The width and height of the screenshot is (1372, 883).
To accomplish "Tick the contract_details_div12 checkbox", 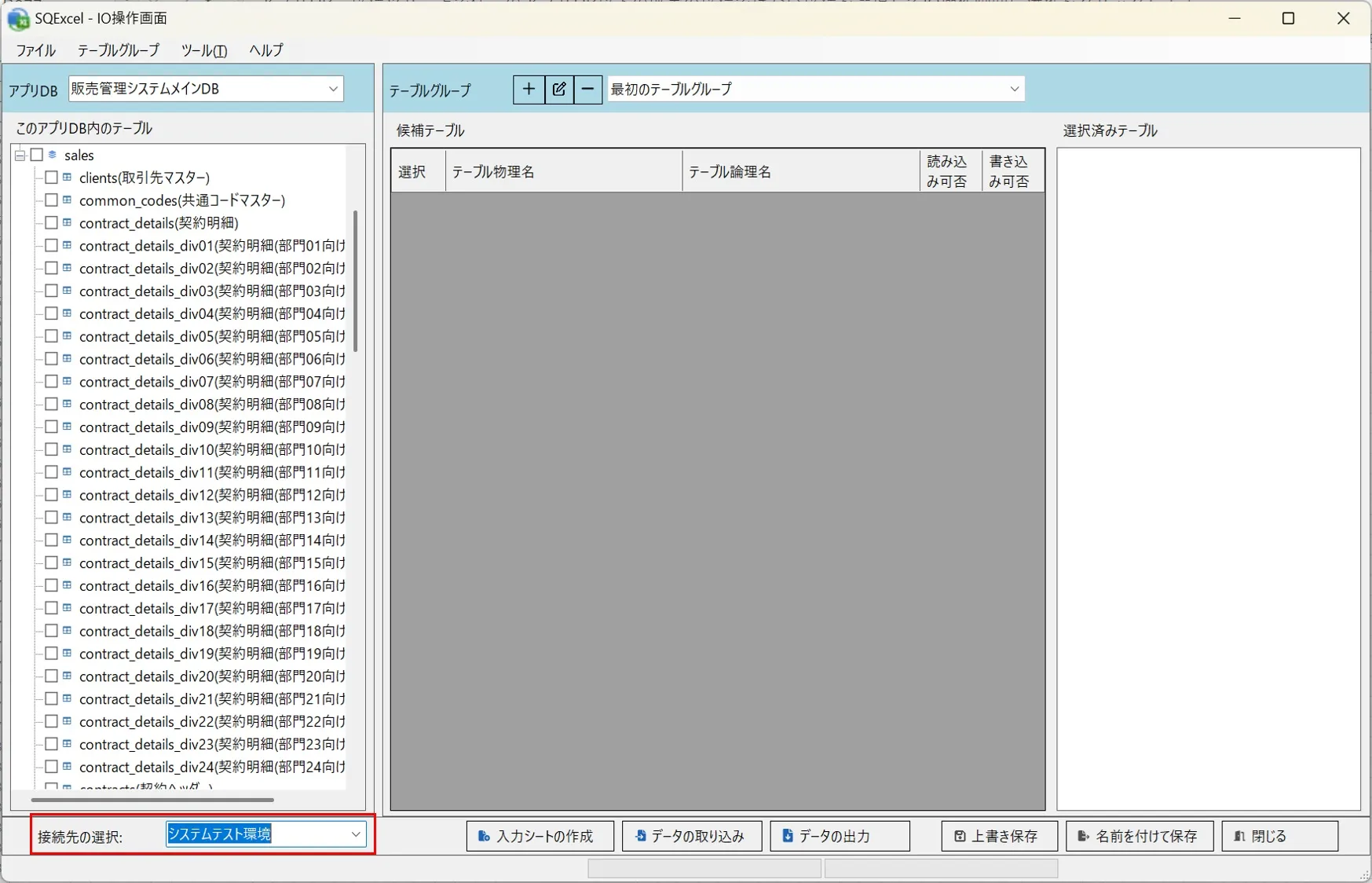I will coord(51,495).
